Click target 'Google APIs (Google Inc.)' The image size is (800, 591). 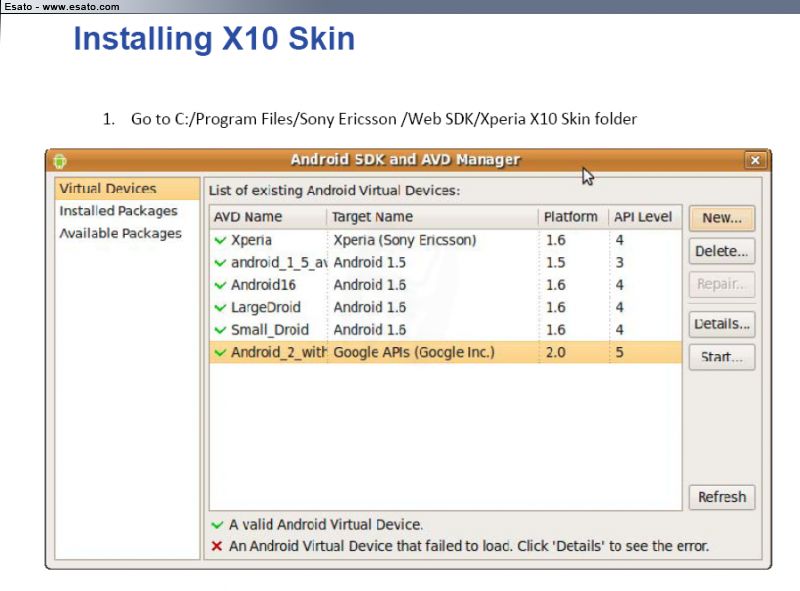(x=414, y=353)
